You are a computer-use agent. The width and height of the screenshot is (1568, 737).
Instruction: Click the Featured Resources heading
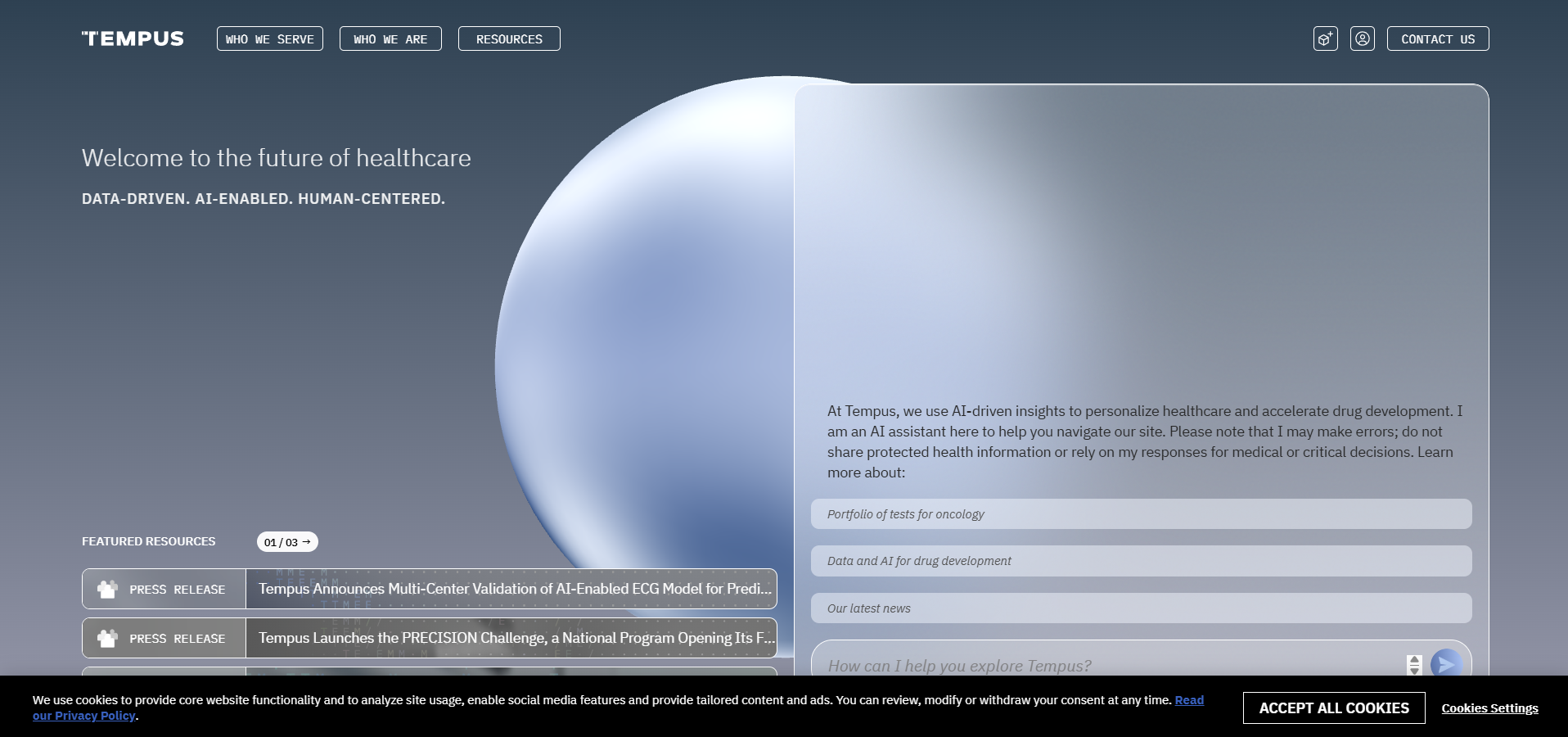[x=149, y=541]
